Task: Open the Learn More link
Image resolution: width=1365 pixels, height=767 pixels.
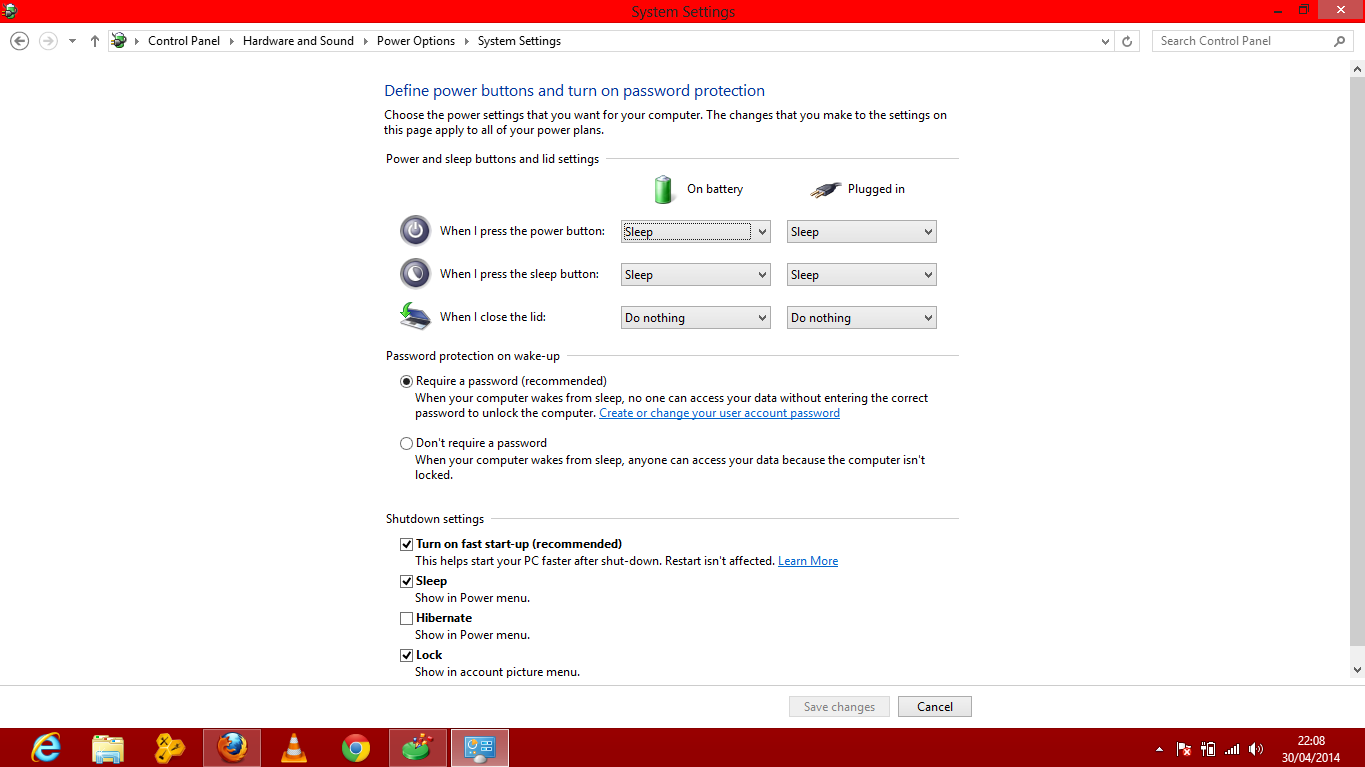Action: coord(808,561)
